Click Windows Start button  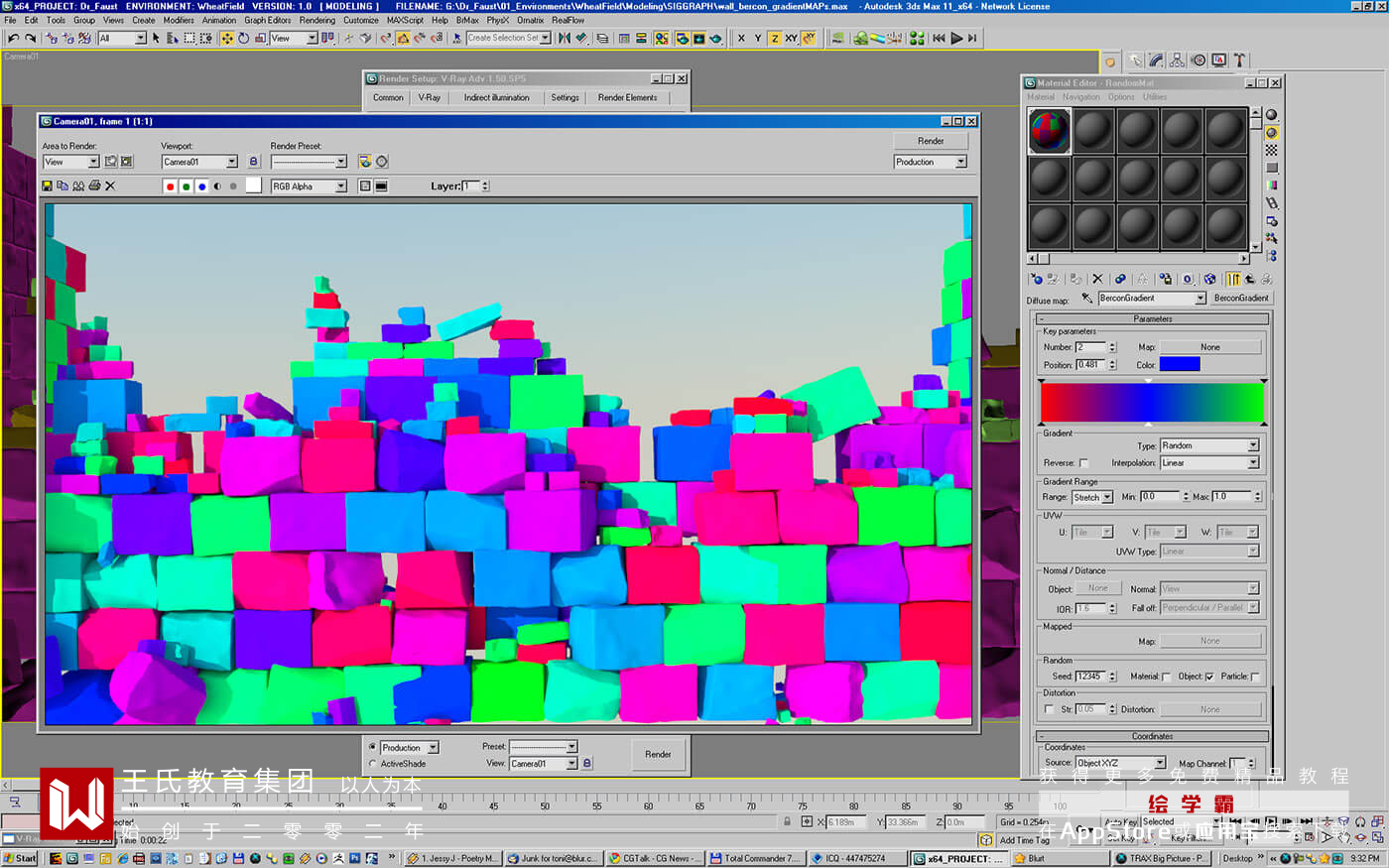click(x=20, y=859)
